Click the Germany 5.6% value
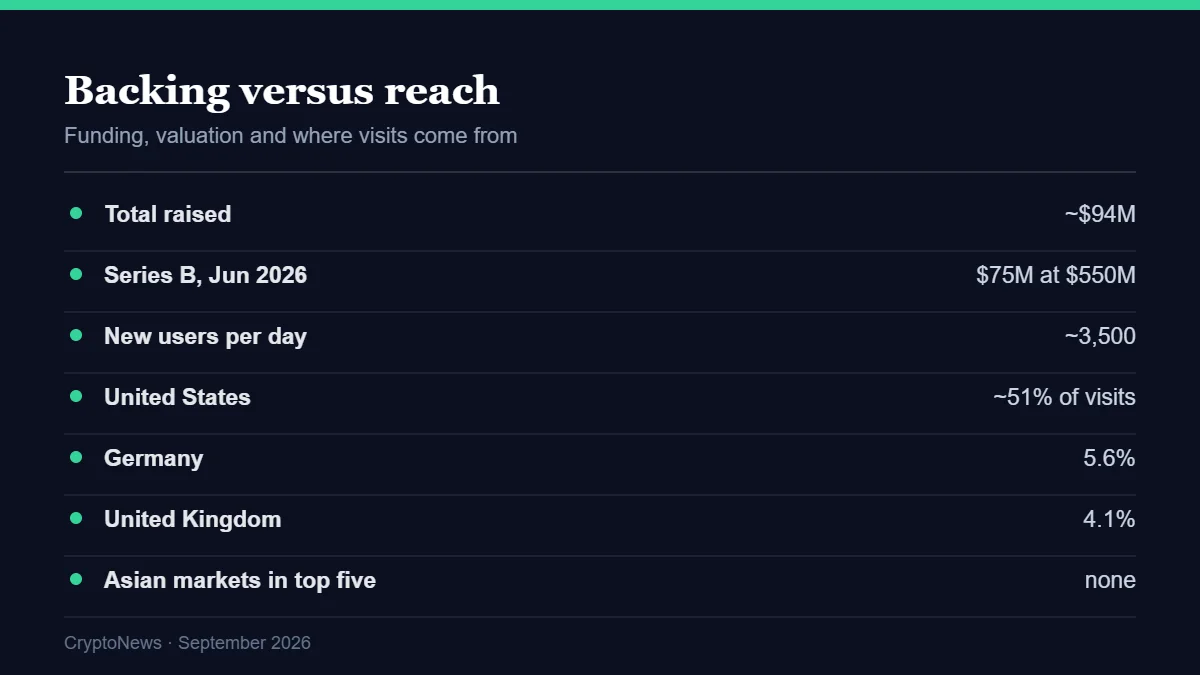This screenshot has height=675, width=1200. (x=1109, y=458)
